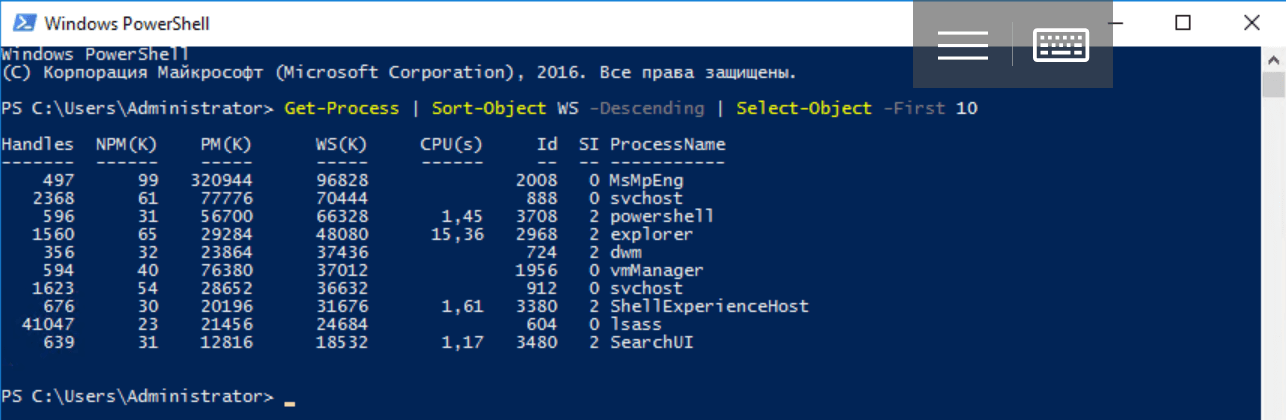This screenshot has width=1286, height=420.
Task: Click the ShellExperienceHost process name
Action: (x=709, y=306)
